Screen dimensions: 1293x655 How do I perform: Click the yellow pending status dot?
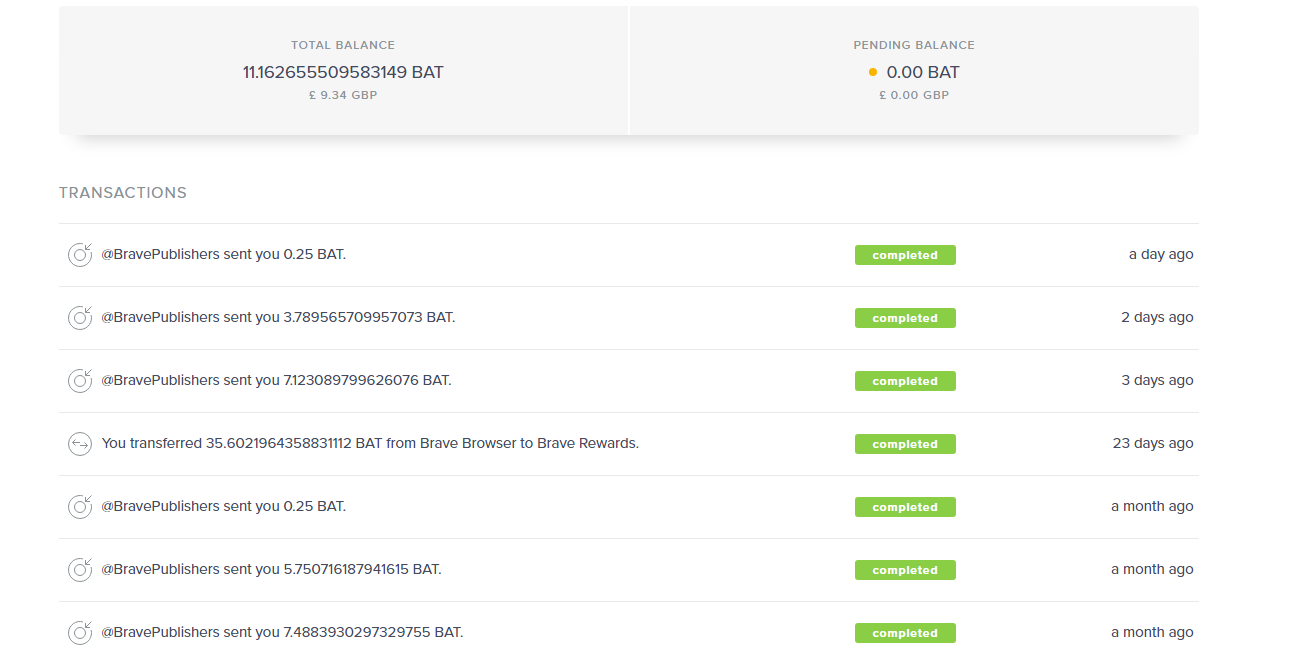(873, 72)
